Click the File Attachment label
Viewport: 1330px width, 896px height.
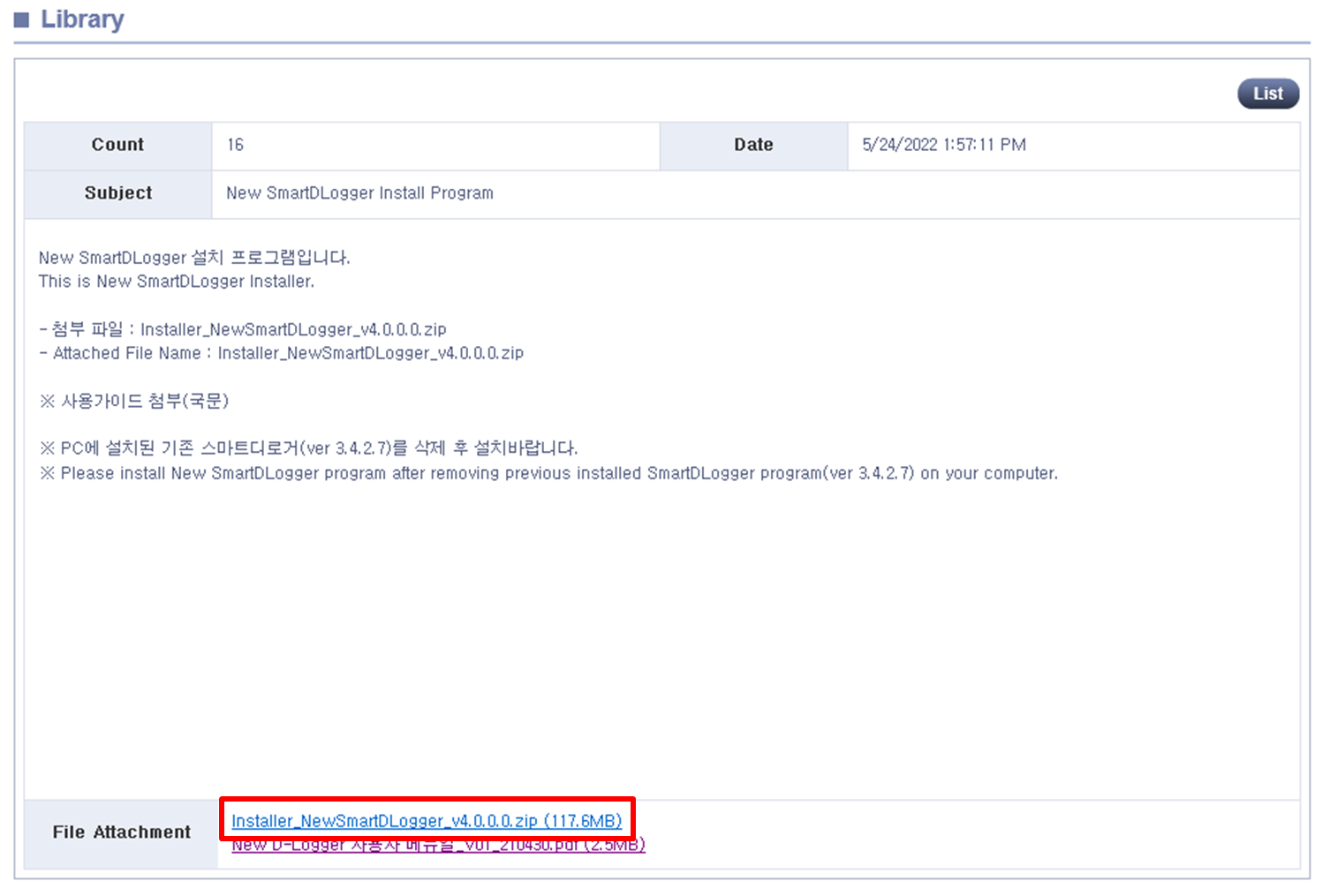point(122,832)
